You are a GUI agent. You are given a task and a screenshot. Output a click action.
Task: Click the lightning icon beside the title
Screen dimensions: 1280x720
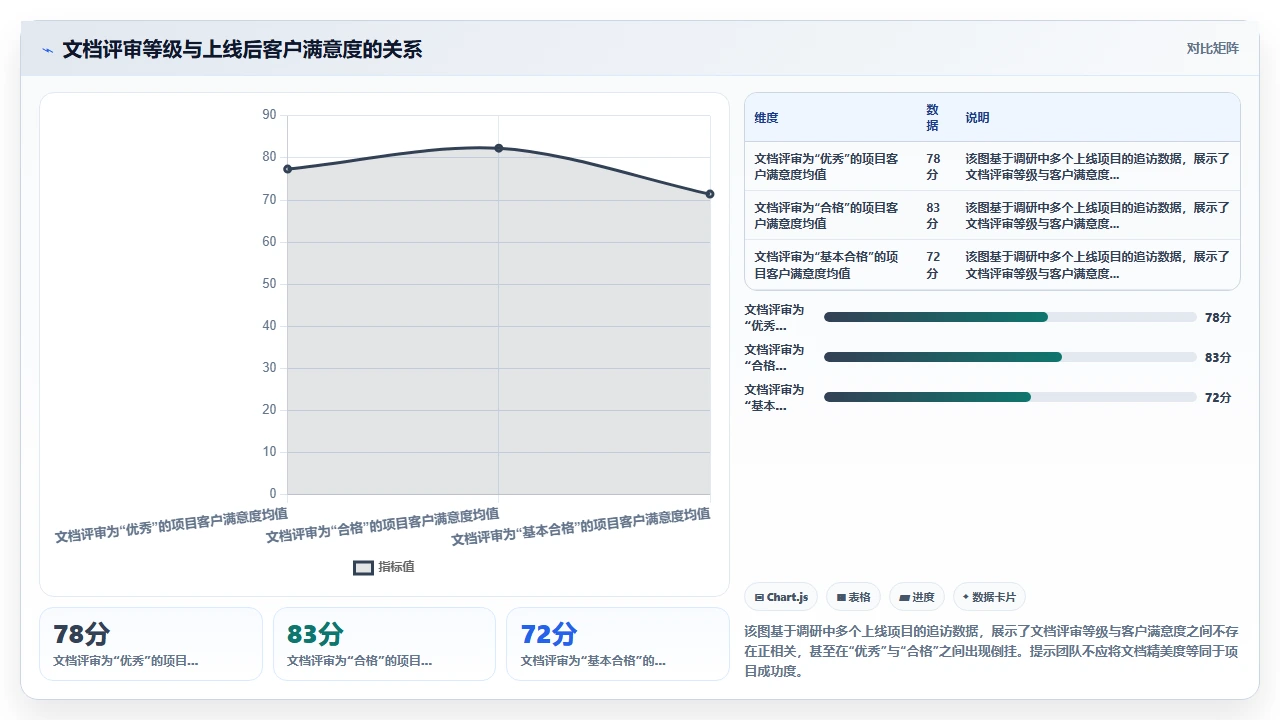[47, 50]
